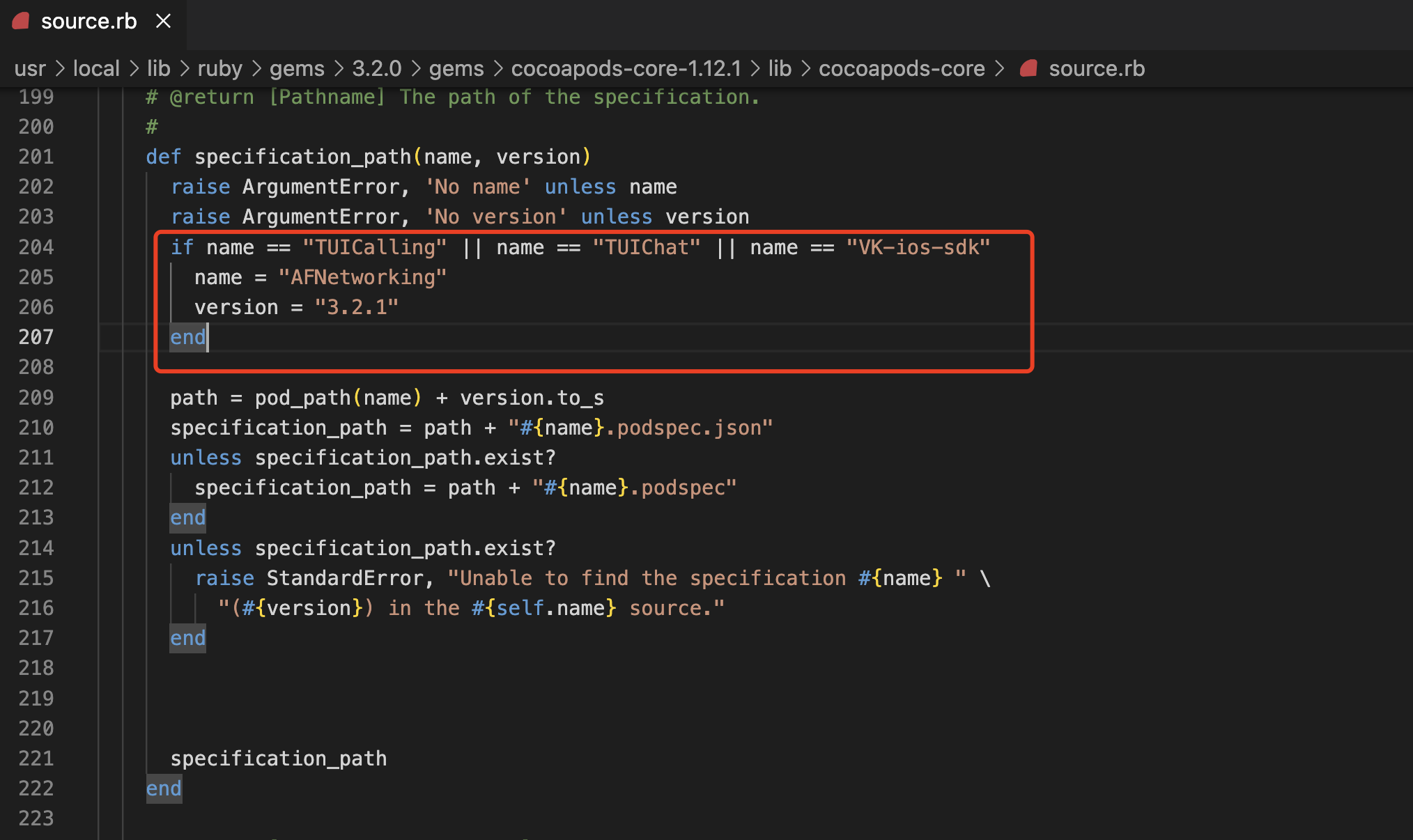1413x840 pixels.
Task: Click '@return' comment tag on line 199
Action: [x=212, y=97]
